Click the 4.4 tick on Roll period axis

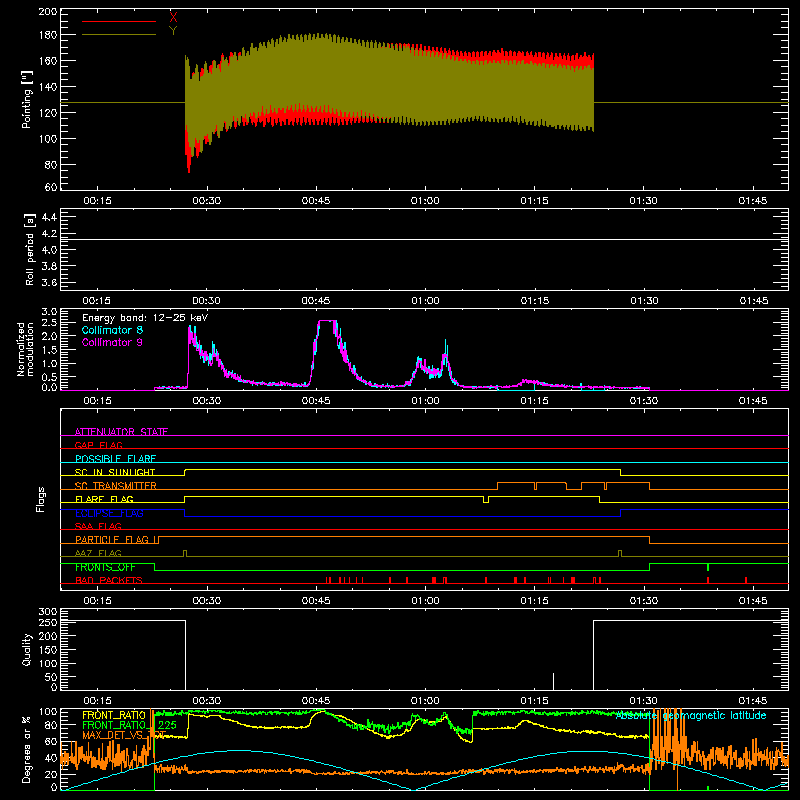(x=49, y=217)
